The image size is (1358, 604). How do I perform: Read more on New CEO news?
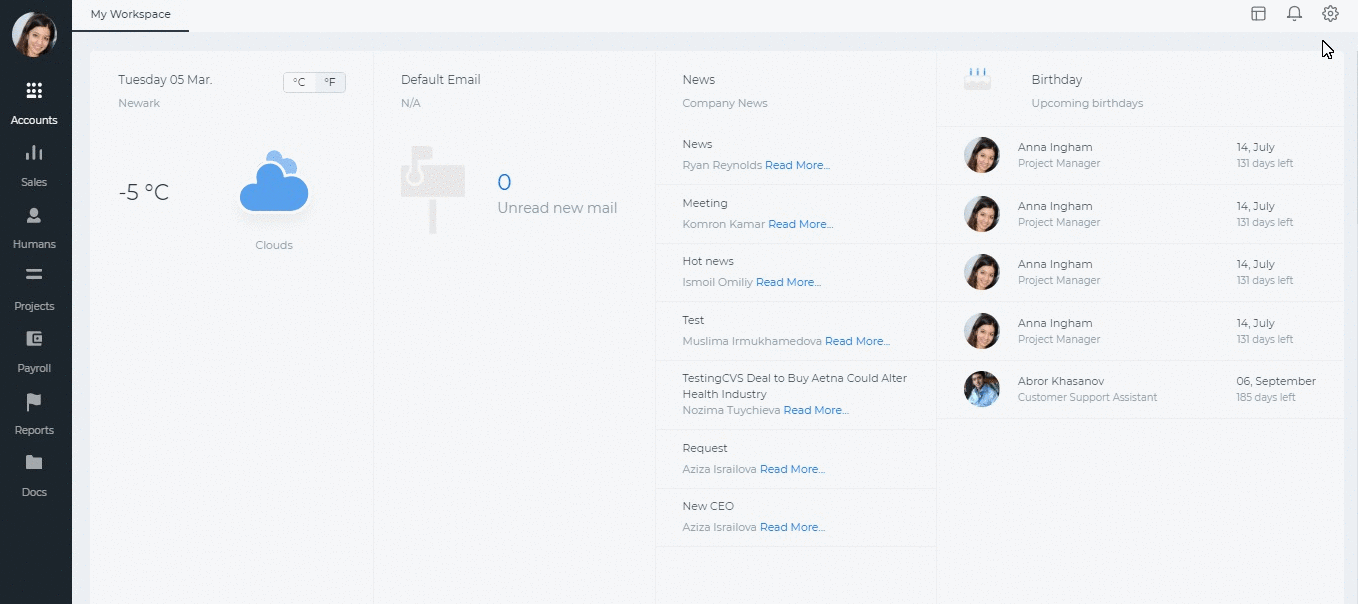point(792,527)
